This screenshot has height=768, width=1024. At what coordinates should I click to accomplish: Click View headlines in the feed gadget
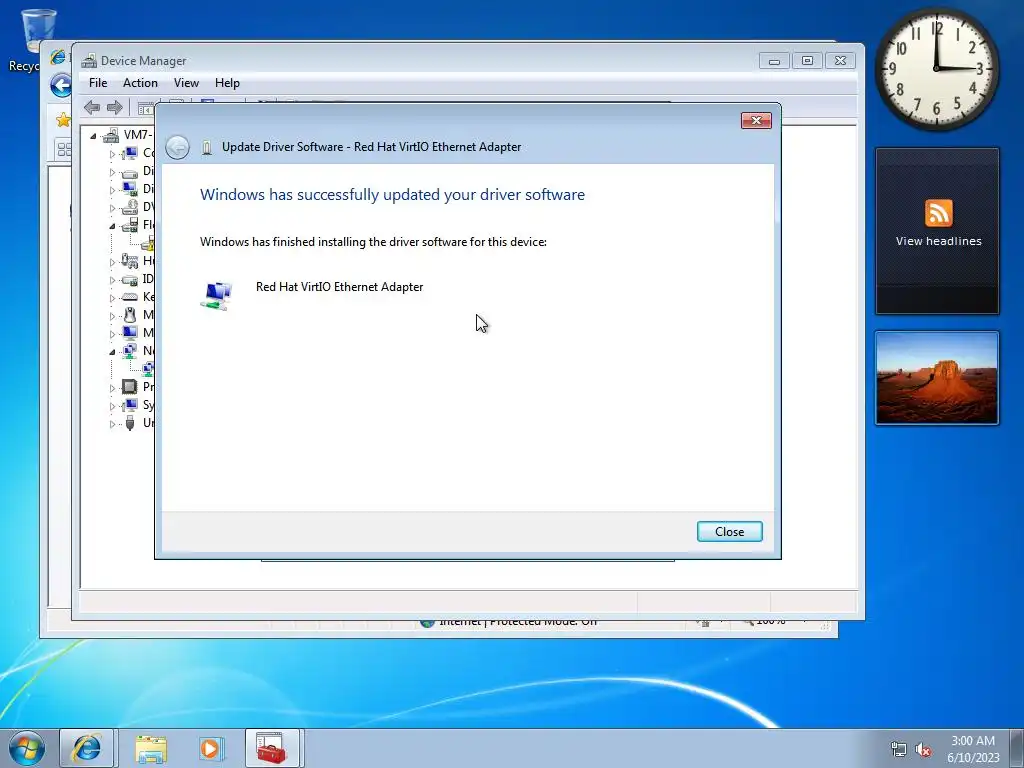point(938,241)
